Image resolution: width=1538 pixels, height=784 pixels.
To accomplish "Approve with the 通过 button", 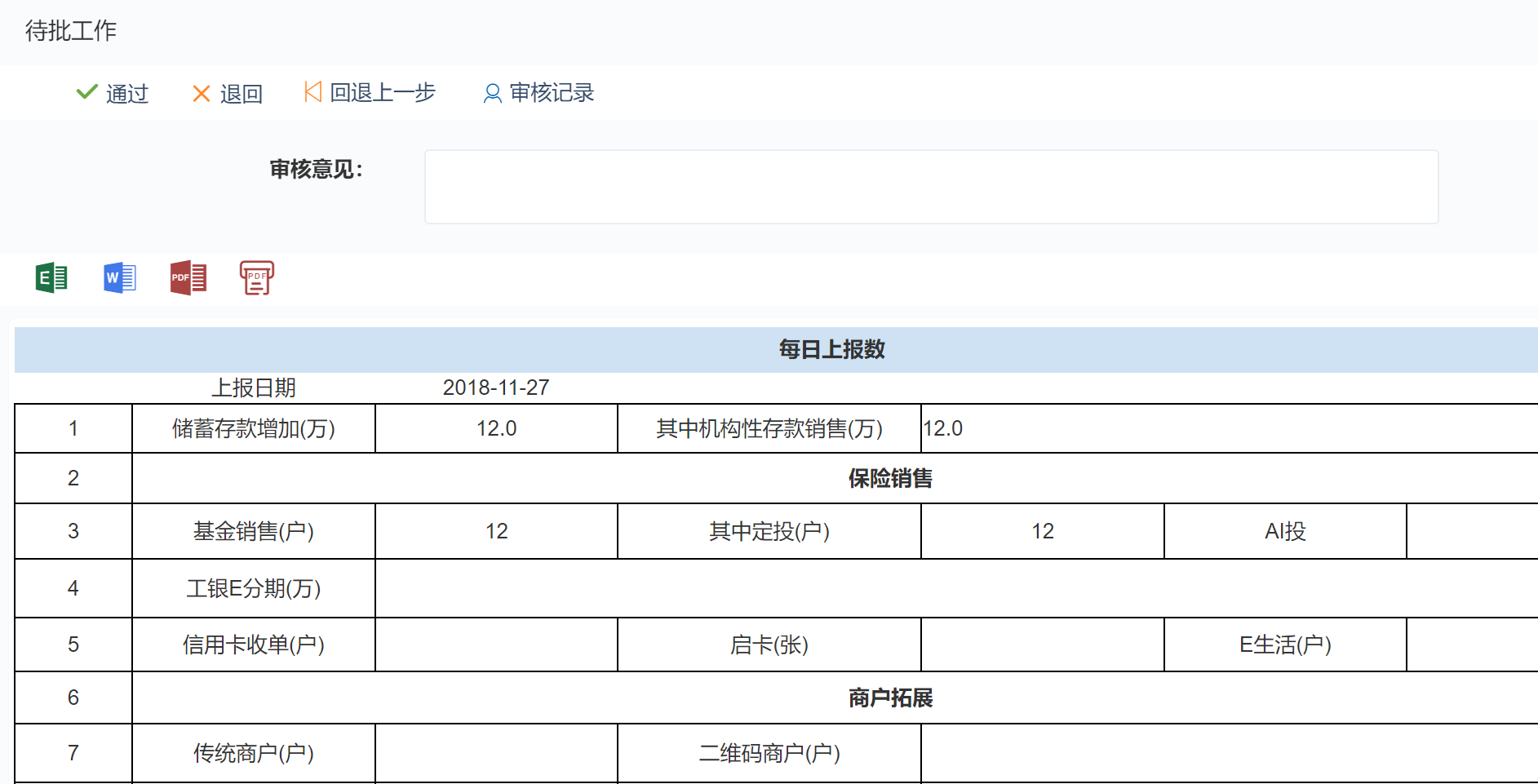I will pyautogui.click(x=113, y=93).
